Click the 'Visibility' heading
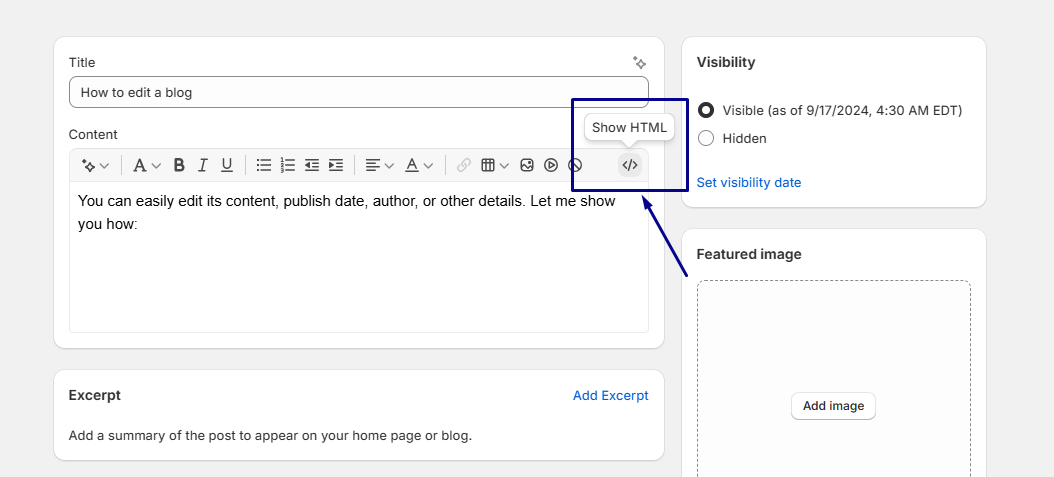This screenshot has width=1054, height=477. (x=726, y=62)
